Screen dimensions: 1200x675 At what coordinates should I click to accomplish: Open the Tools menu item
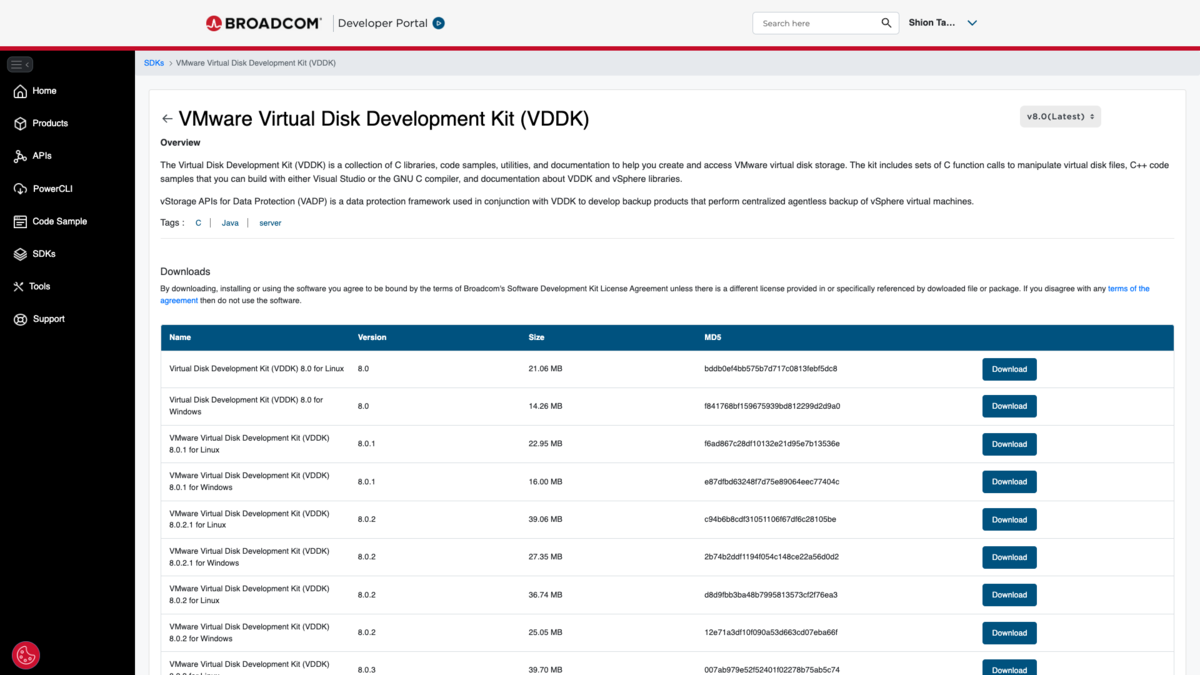coord(39,287)
